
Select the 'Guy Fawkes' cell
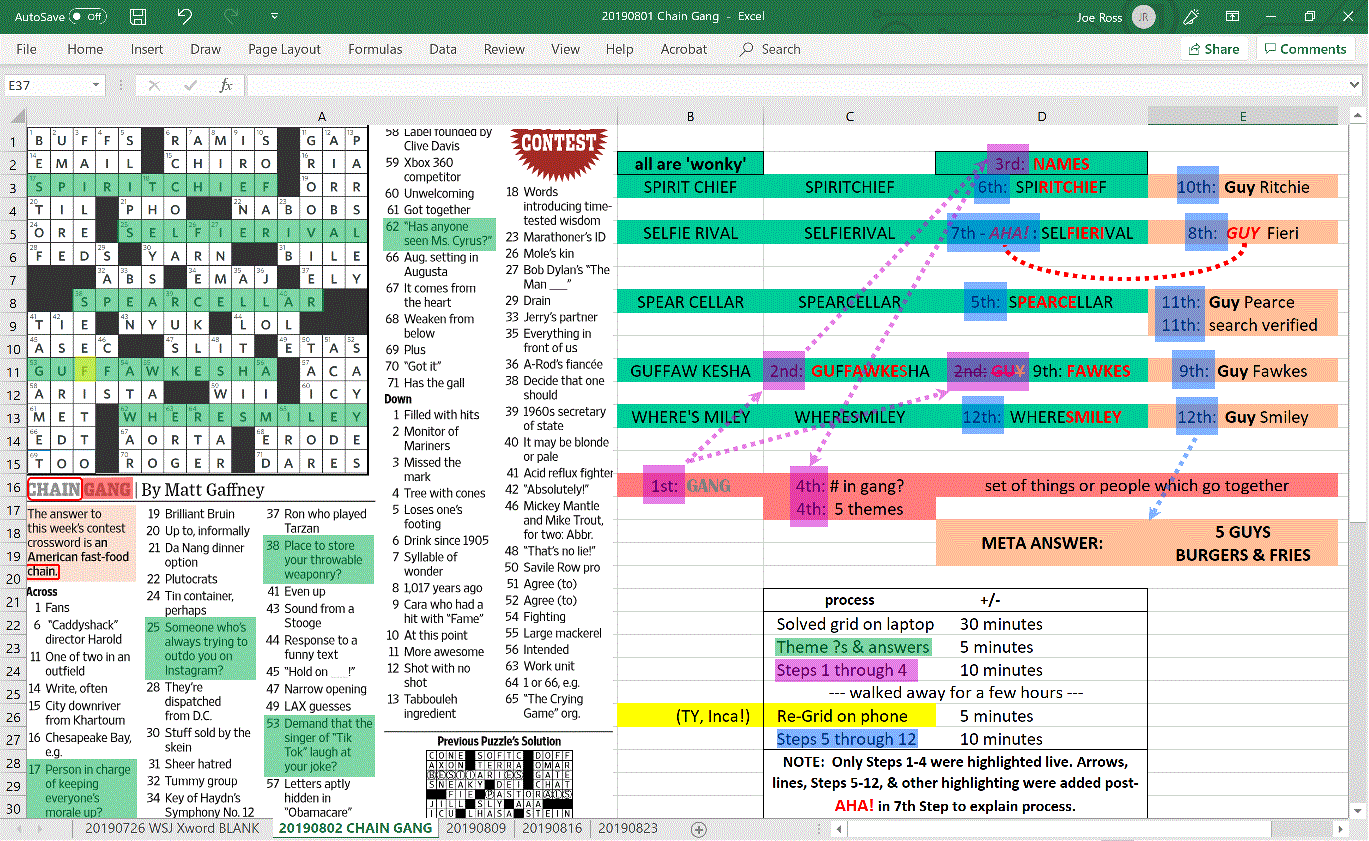(x=1242, y=371)
